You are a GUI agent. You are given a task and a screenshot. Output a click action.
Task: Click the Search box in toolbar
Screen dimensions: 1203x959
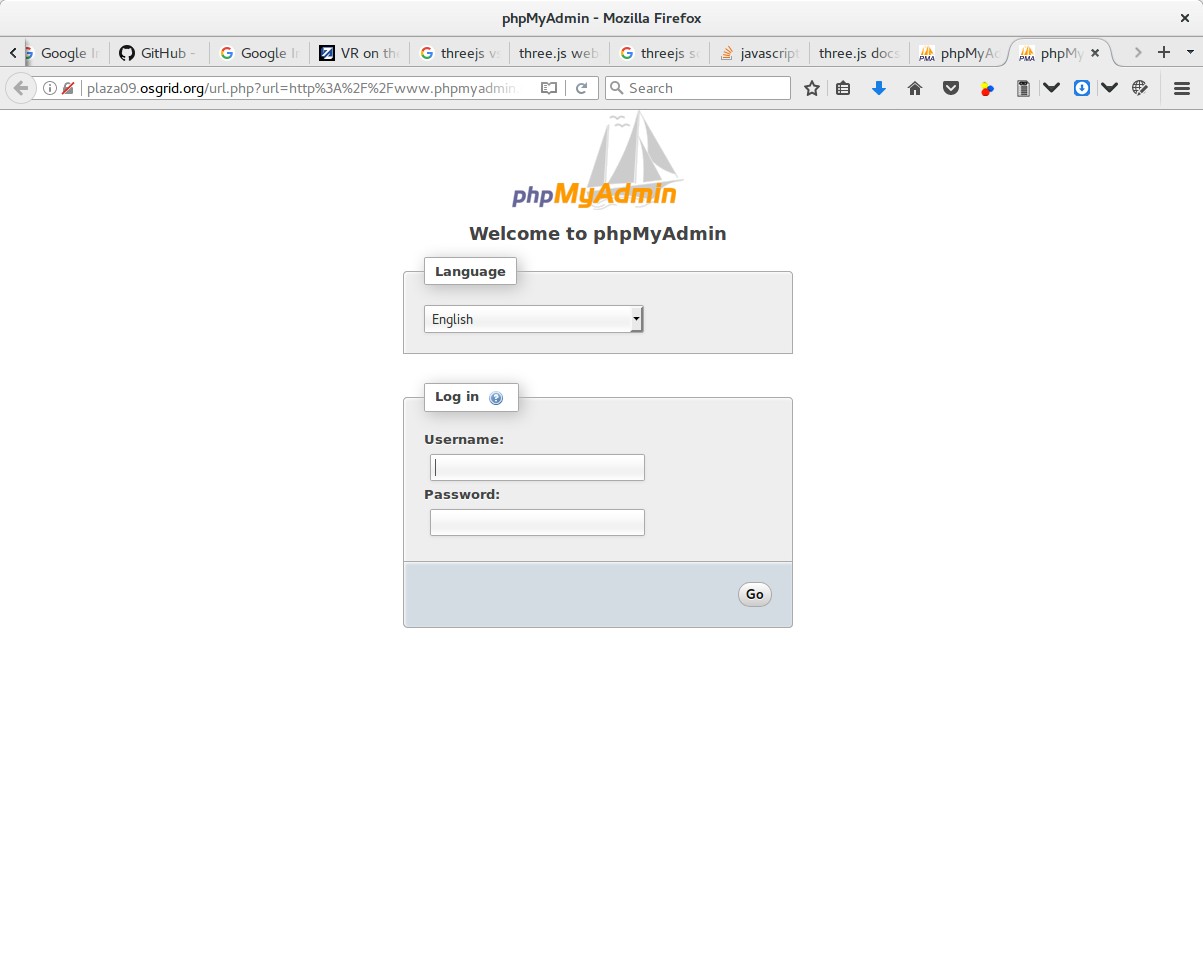click(x=698, y=88)
